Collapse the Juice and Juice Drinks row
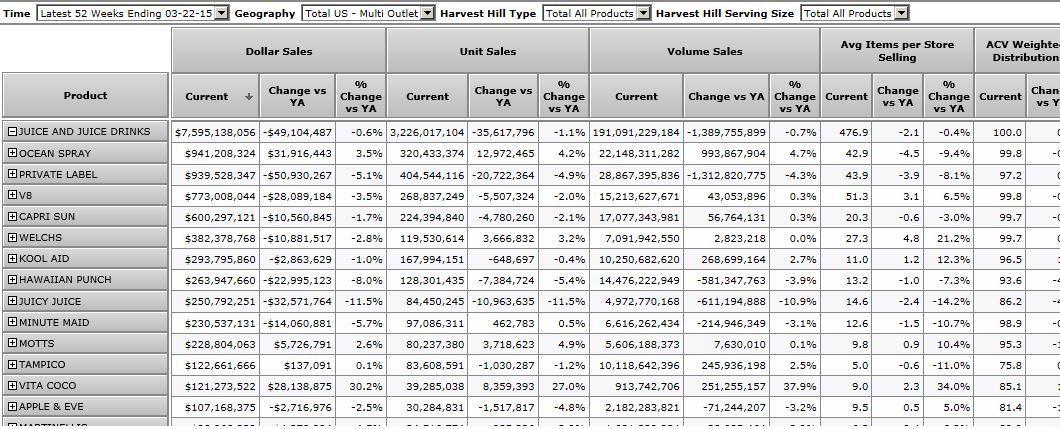The width and height of the screenshot is (1060, 429). [12, 132]
